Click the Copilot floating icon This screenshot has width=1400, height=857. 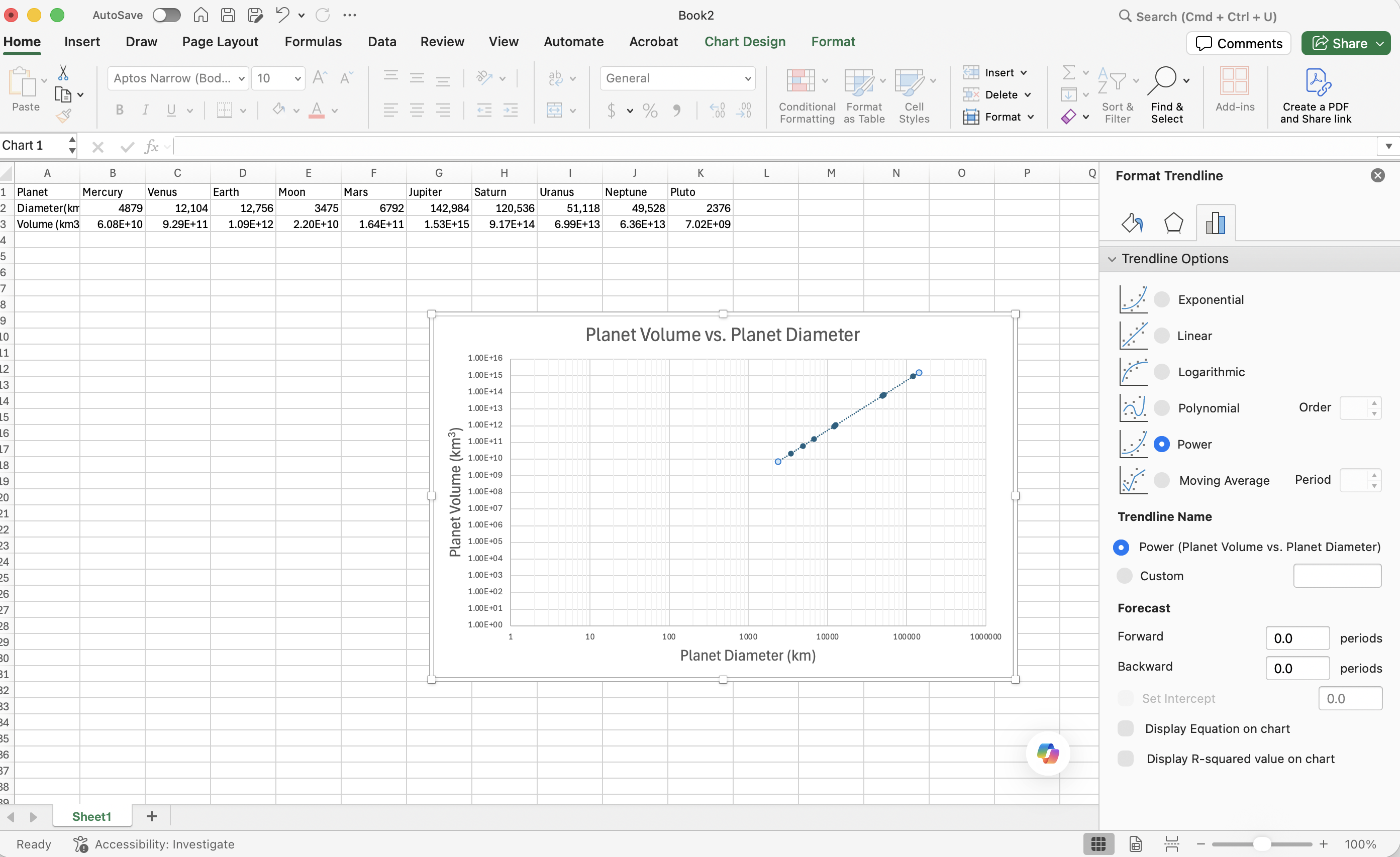click(1048, 754)
